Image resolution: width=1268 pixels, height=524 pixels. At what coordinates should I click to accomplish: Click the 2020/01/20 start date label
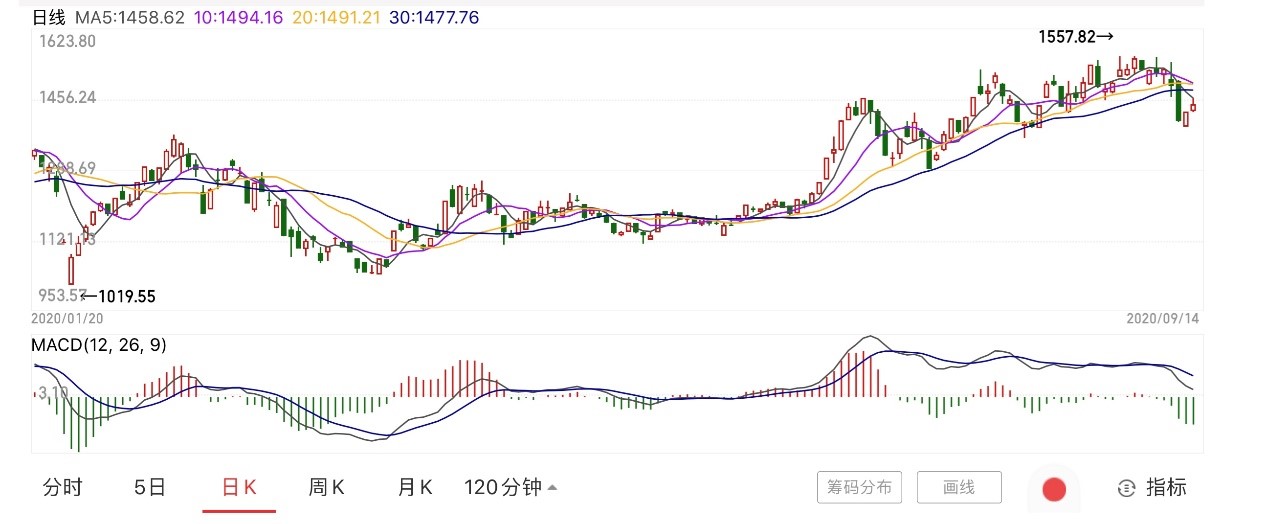pos(68,319)
